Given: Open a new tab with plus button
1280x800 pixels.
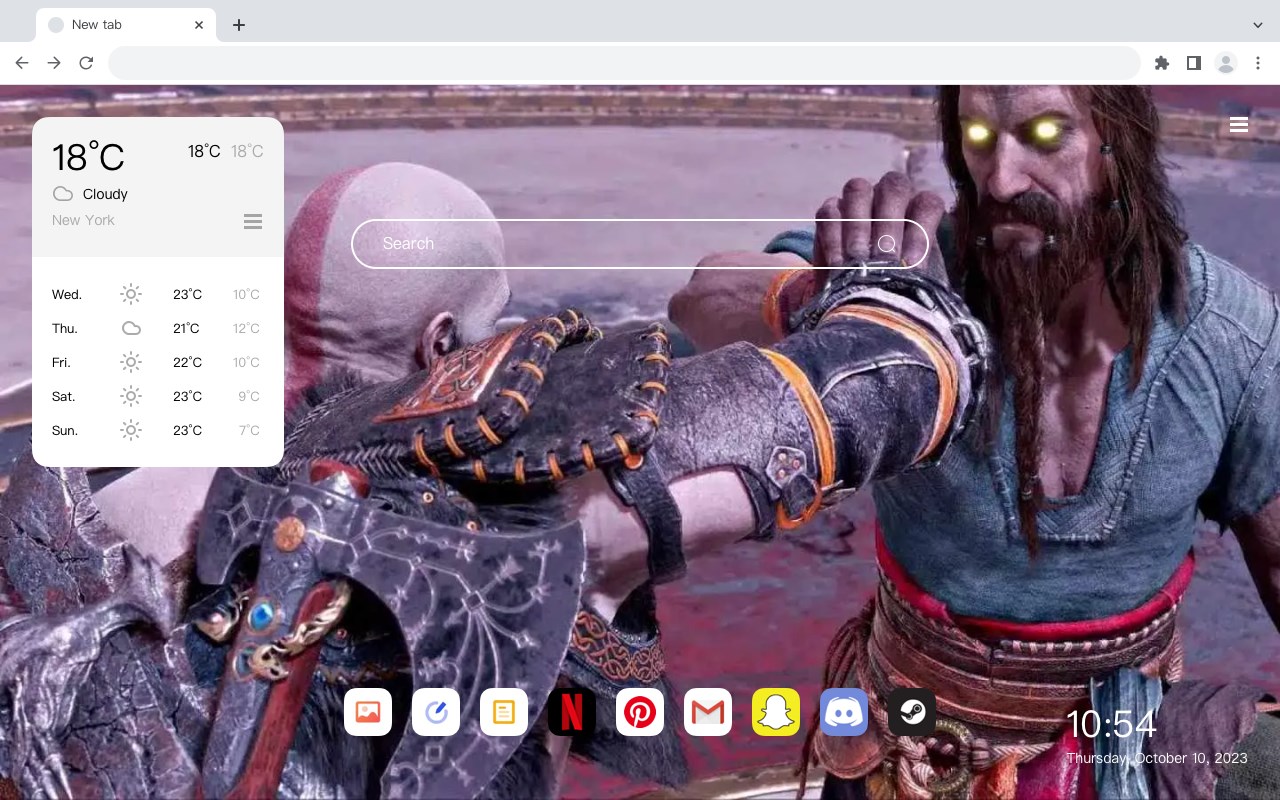Looking at the screenshot, I should pyautogui.click(x=238, y=25).
